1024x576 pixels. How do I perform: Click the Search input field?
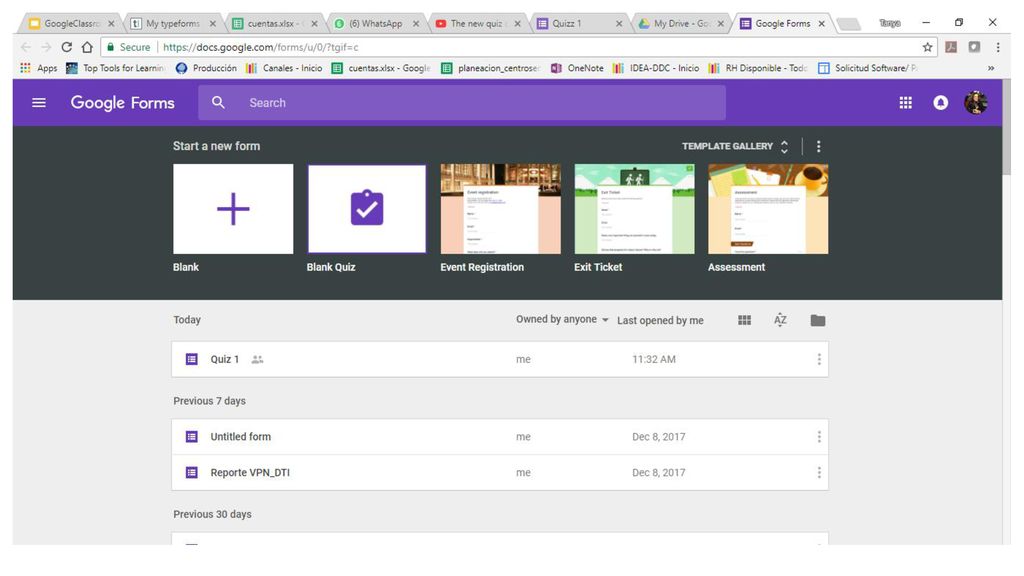[x=462, y=103]
